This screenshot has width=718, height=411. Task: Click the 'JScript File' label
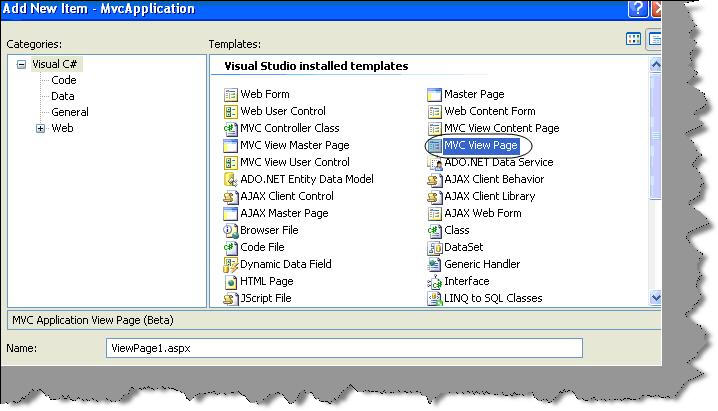click(x=266, y=298)
